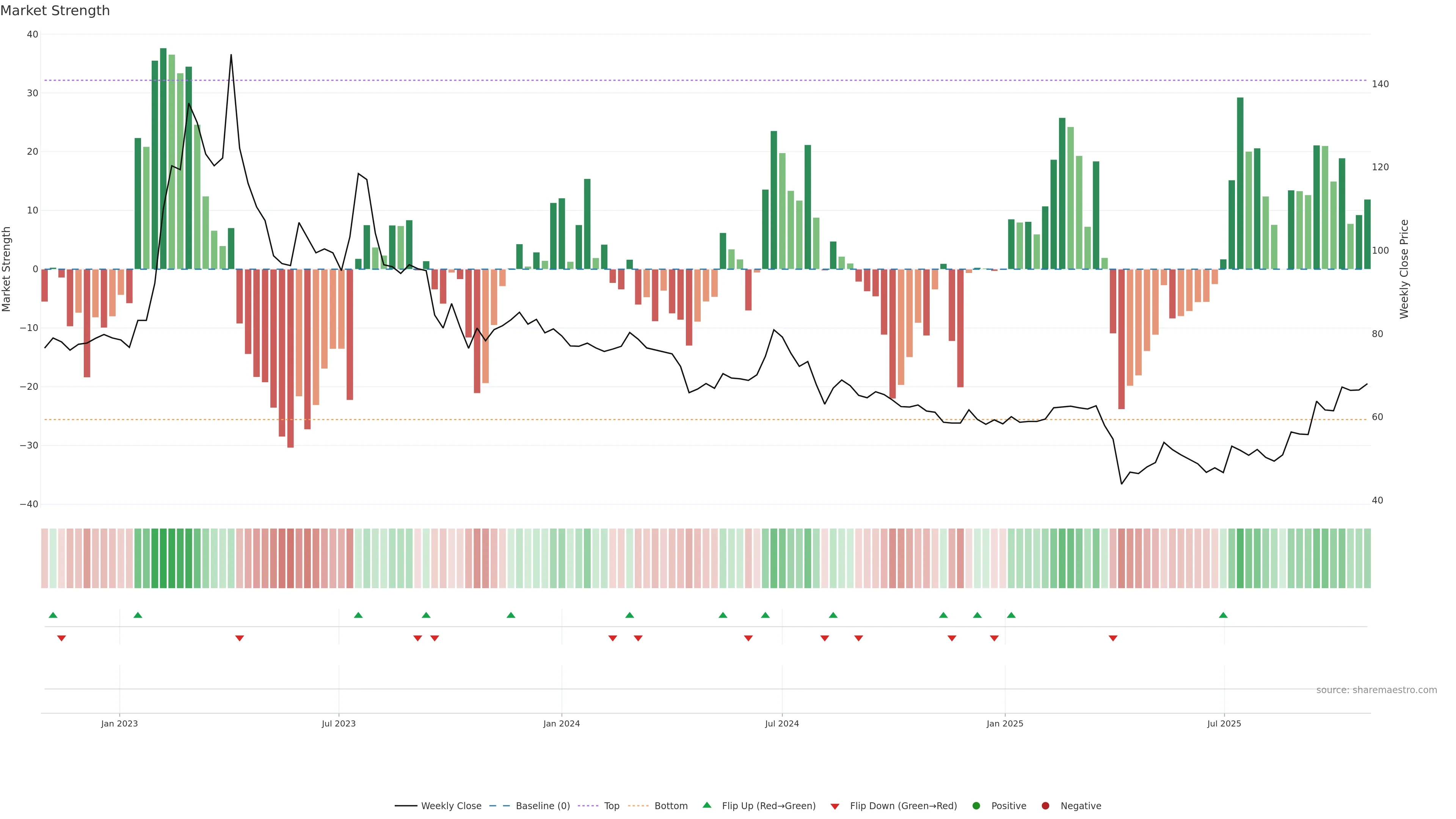1456x819 pixels.
Task: Click the first red flip-down triangle marker
Action: [x=61, y=638]
